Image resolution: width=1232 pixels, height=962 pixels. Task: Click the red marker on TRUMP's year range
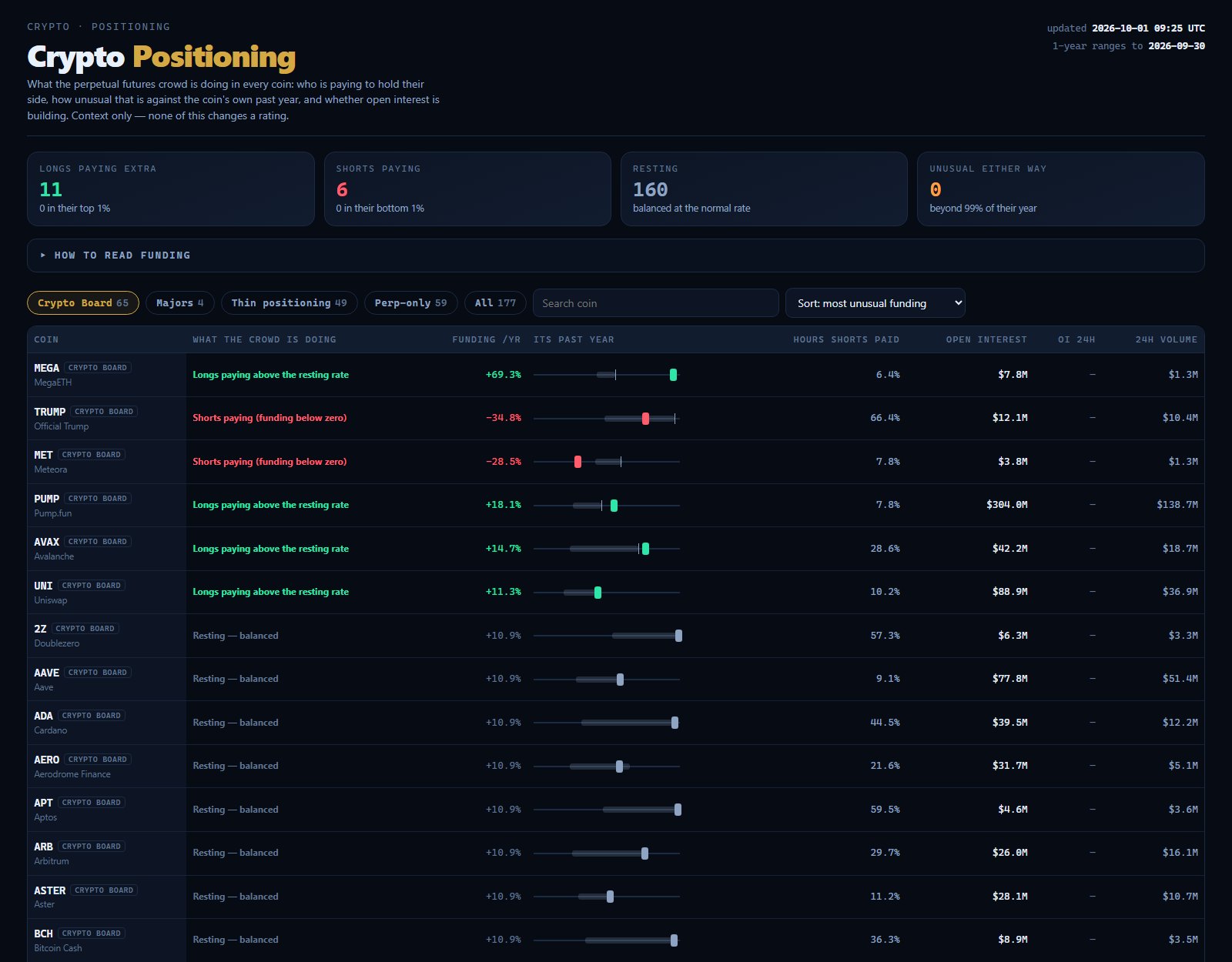point(645,419)
